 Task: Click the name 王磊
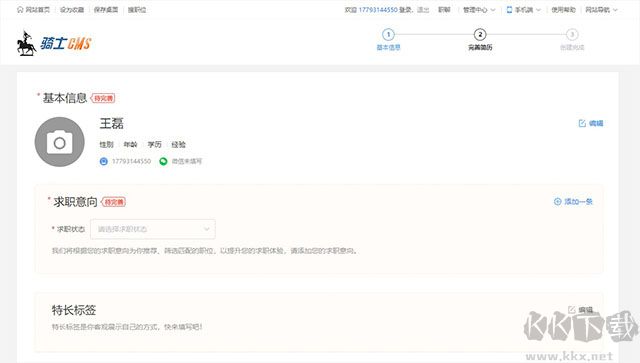tap(111, 123)
